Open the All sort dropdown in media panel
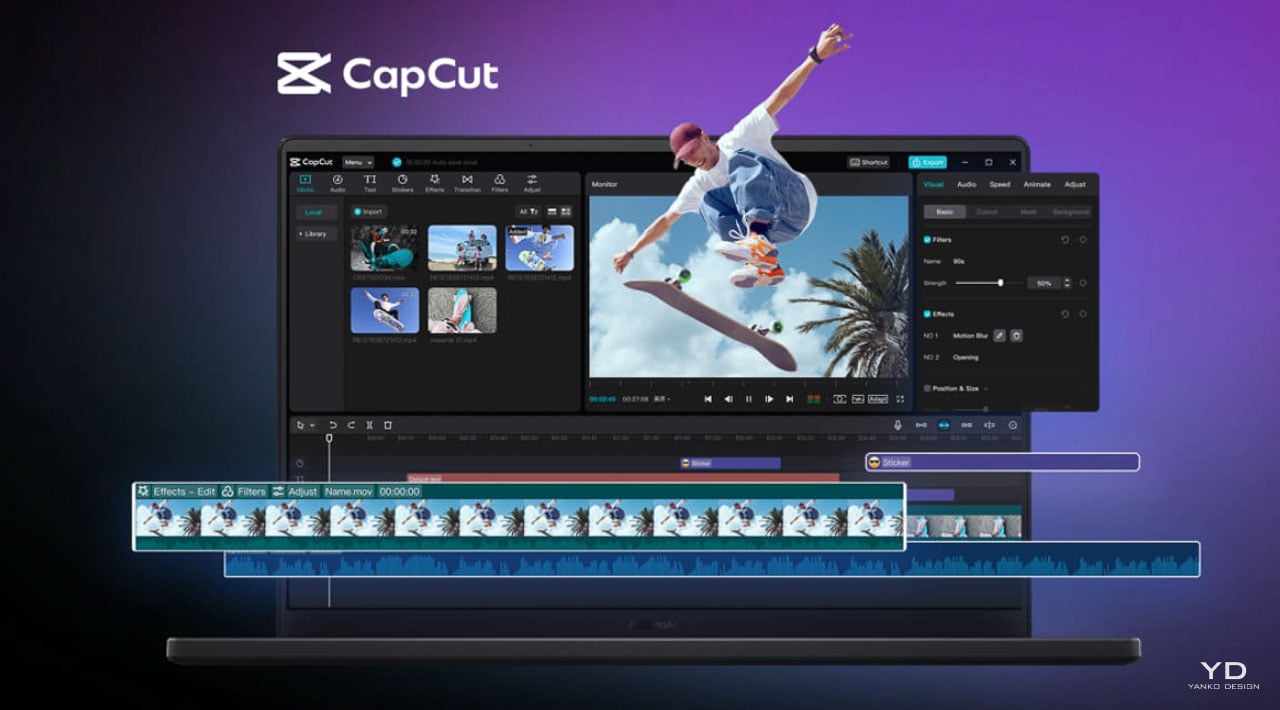 pyautogui.click(x=527, y=212)
